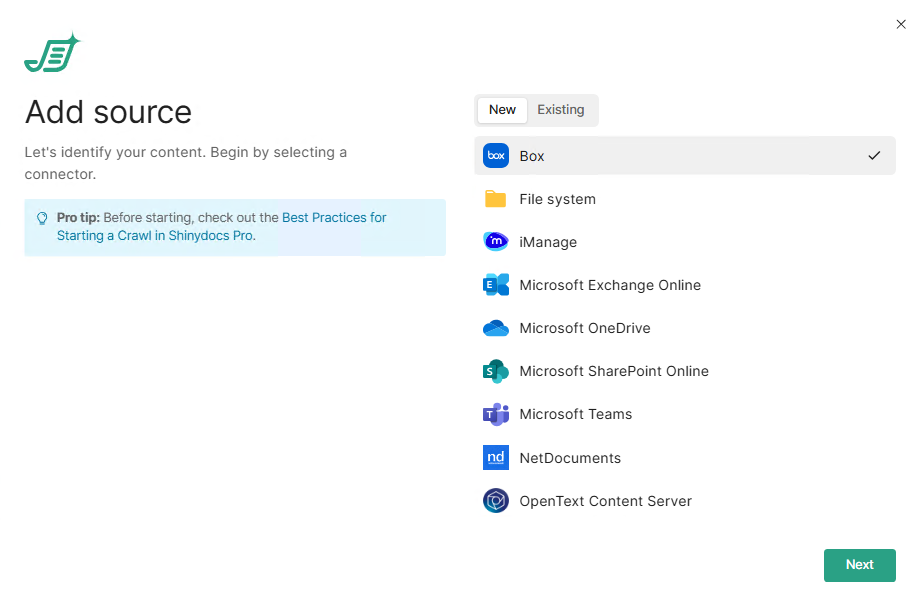This screenshot has width=919, height=608.
Task: Click the NetDocuments icon
Action: pyautogui.click(x=496, y=458)
